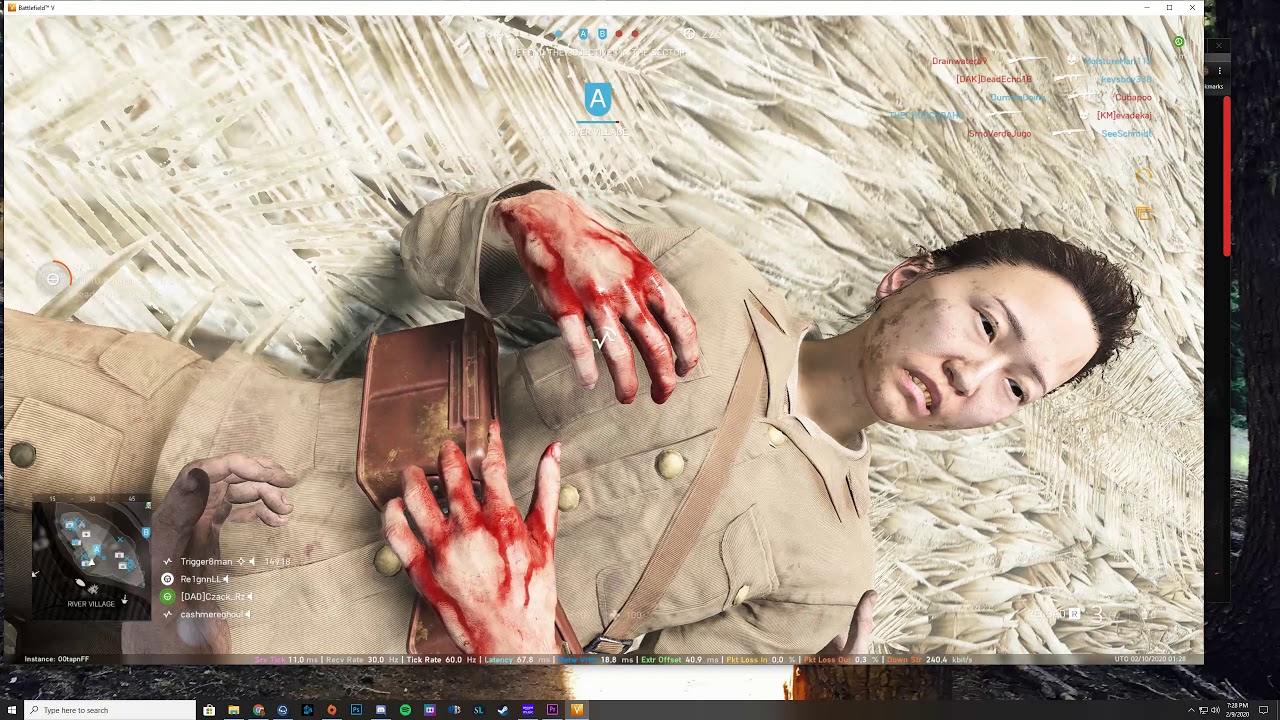The height and width of the screenshot is (720, 1280).
Task: Click the green network status icon top right
Action: tap(1178, 42)
